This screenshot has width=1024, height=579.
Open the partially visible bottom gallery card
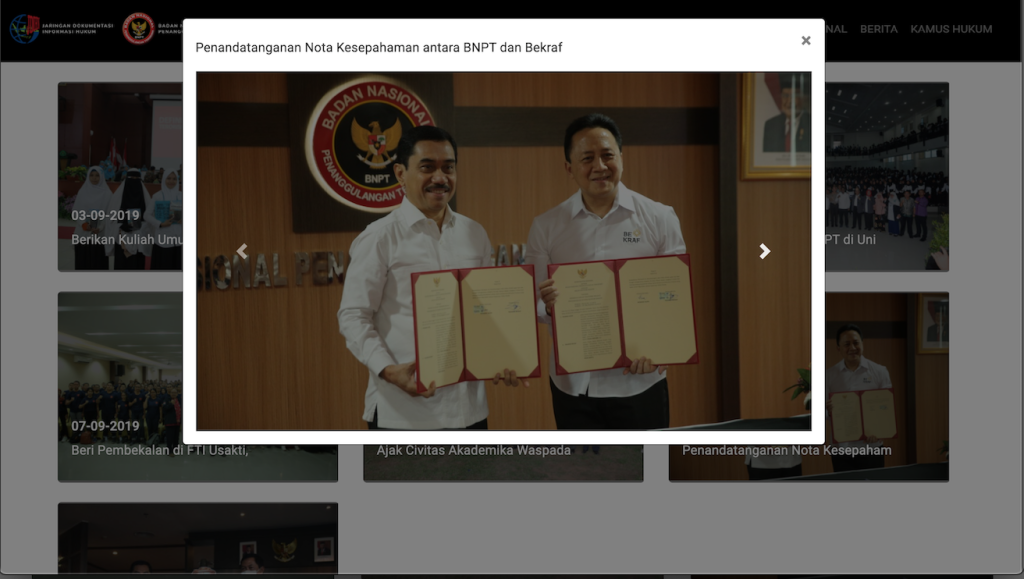(x=198, y=539)
